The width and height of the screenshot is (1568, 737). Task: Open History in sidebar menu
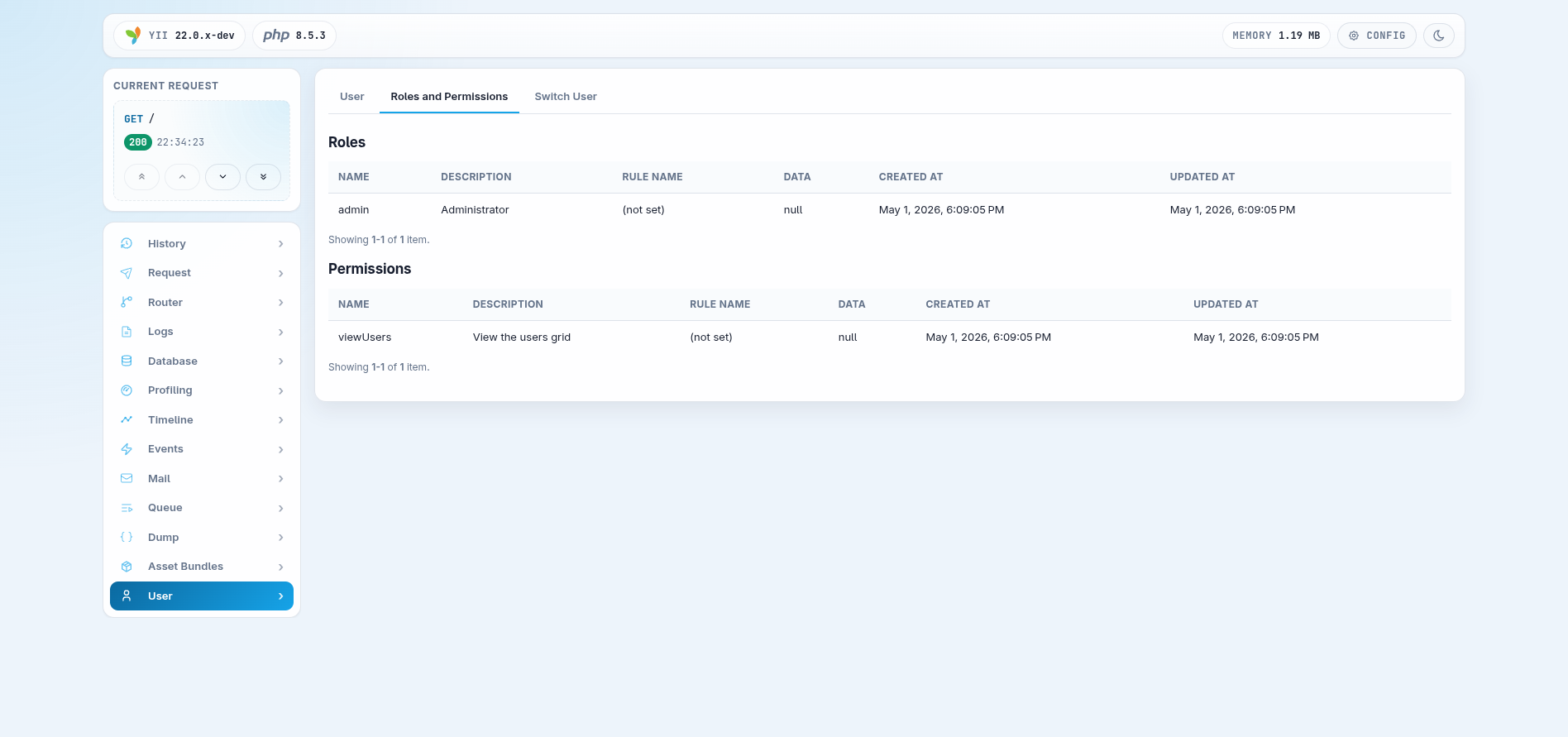tap(202, 244)
